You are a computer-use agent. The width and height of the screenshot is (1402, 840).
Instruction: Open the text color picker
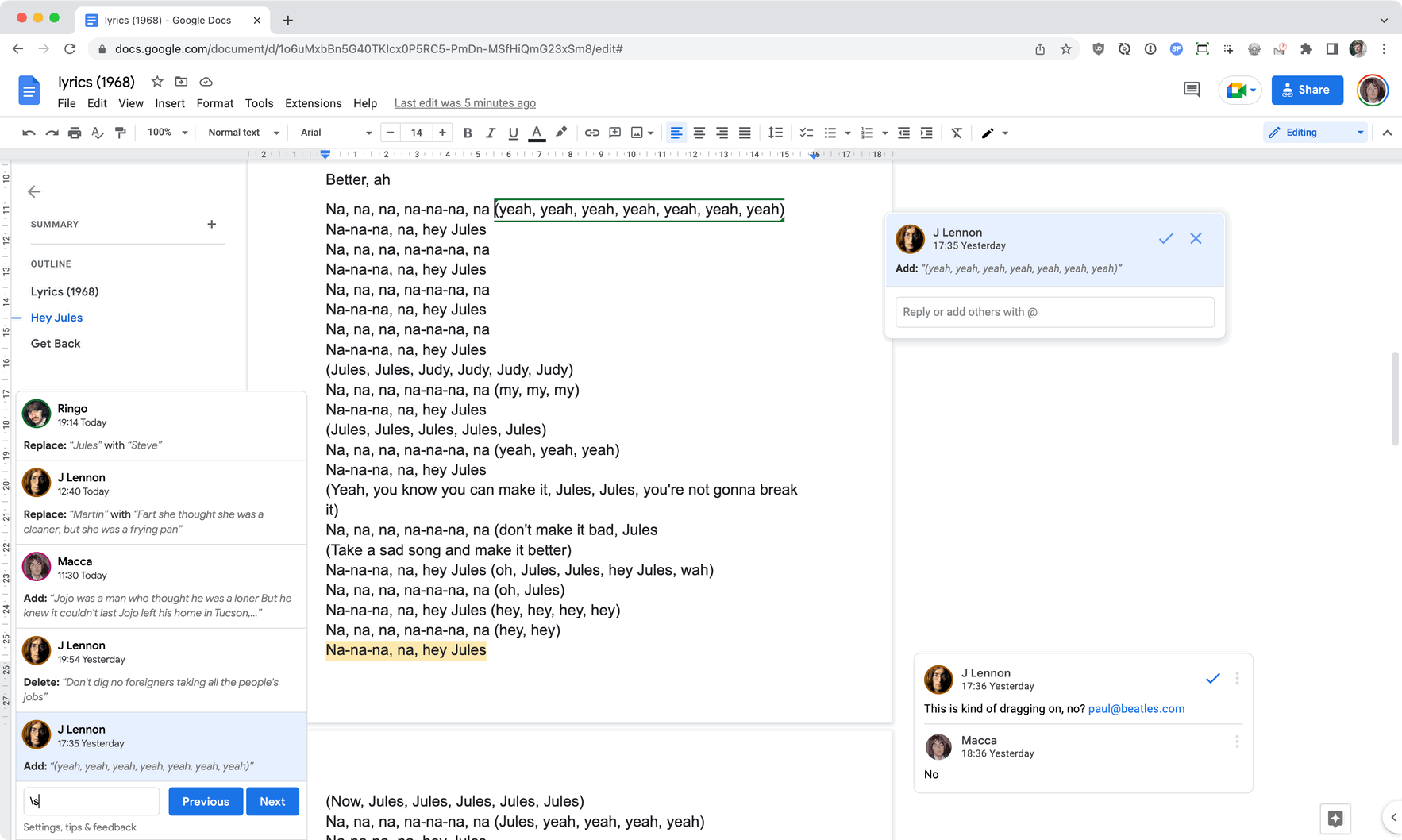point(537,133)
